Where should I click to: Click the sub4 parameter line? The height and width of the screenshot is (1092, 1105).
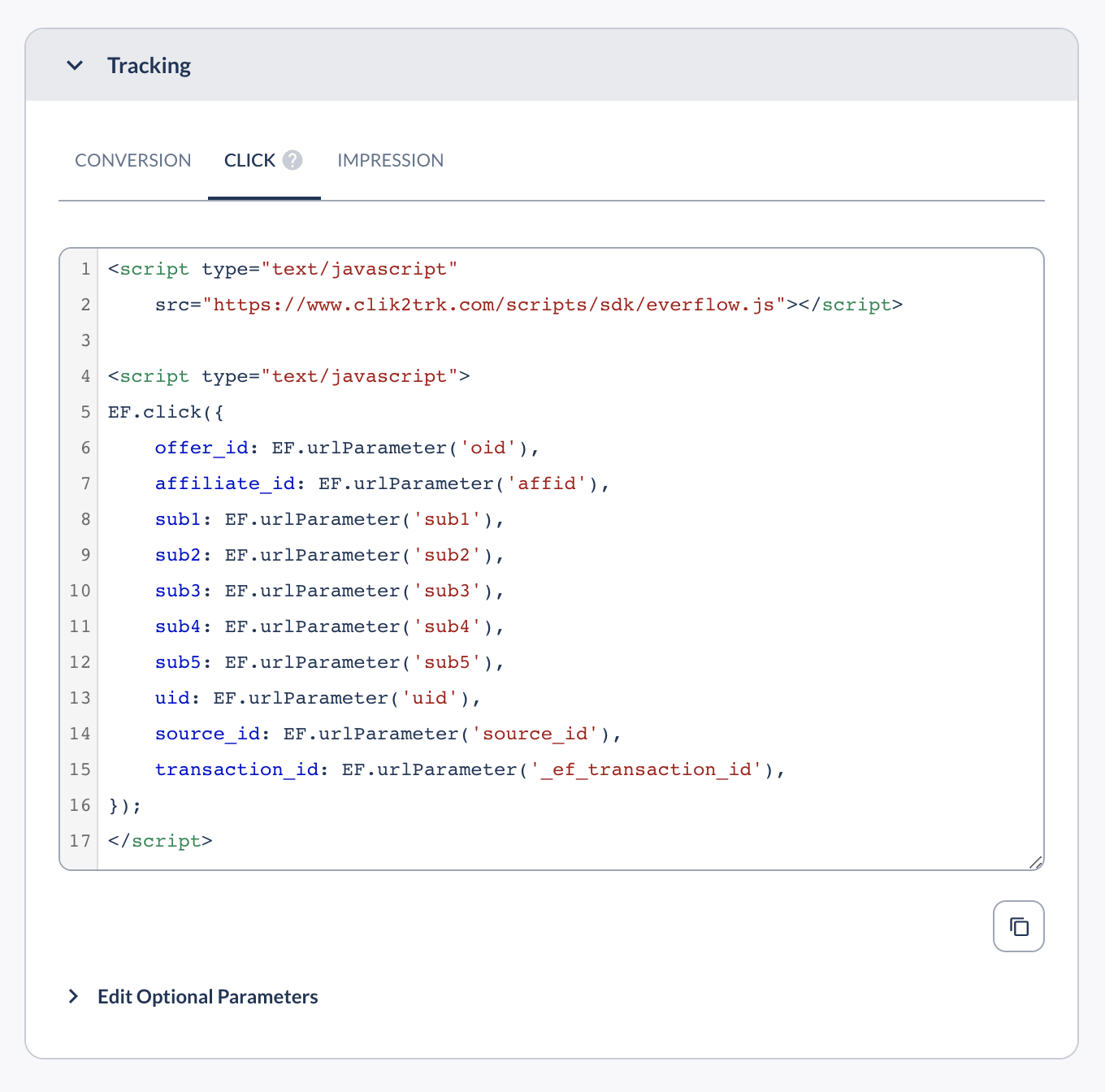(330, 626)
